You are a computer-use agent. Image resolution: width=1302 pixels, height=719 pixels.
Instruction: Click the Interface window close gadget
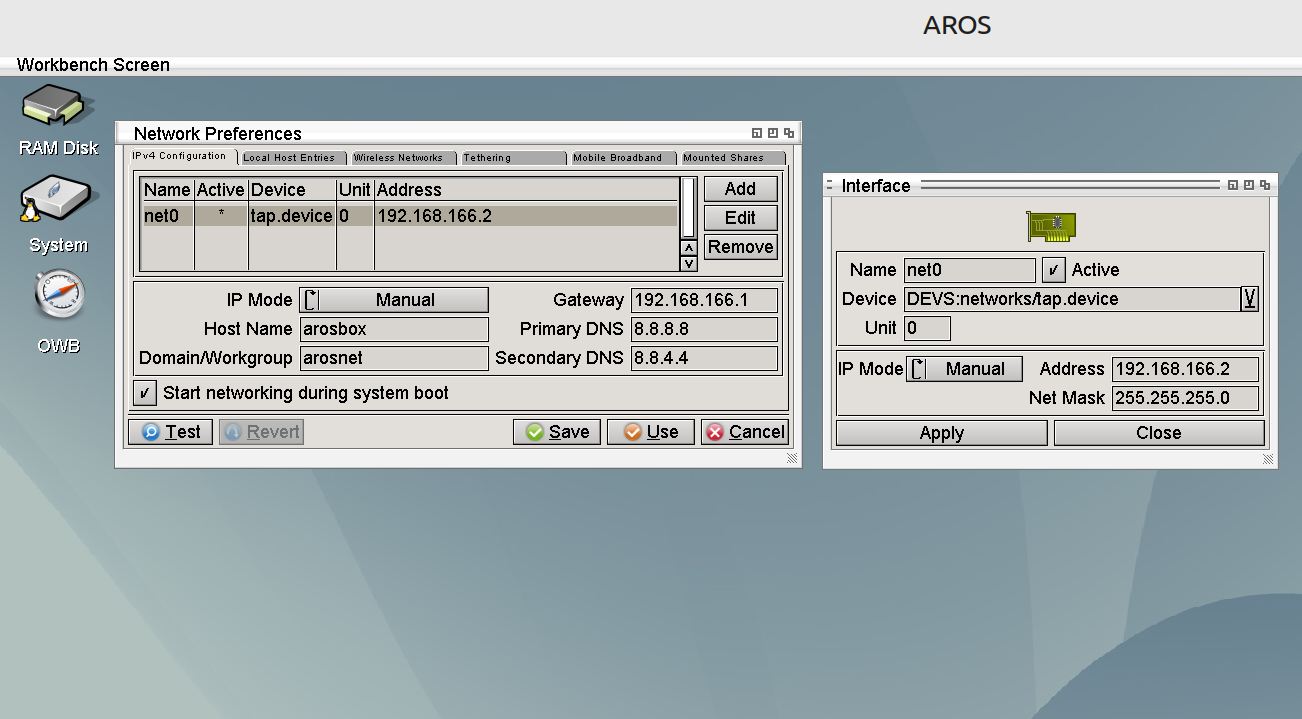click(830, 185)
